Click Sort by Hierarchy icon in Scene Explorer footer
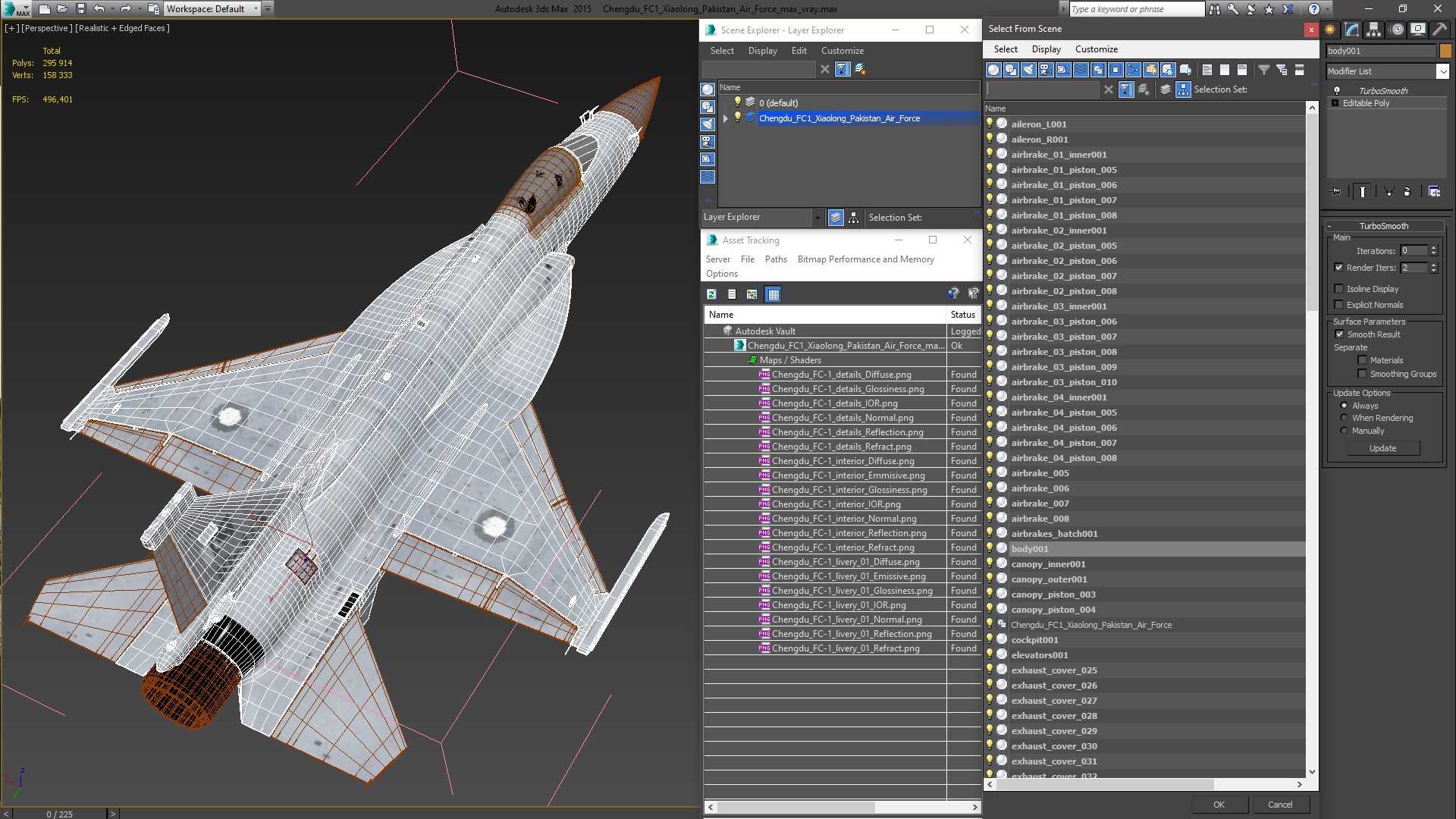 [x=854, y=218]
